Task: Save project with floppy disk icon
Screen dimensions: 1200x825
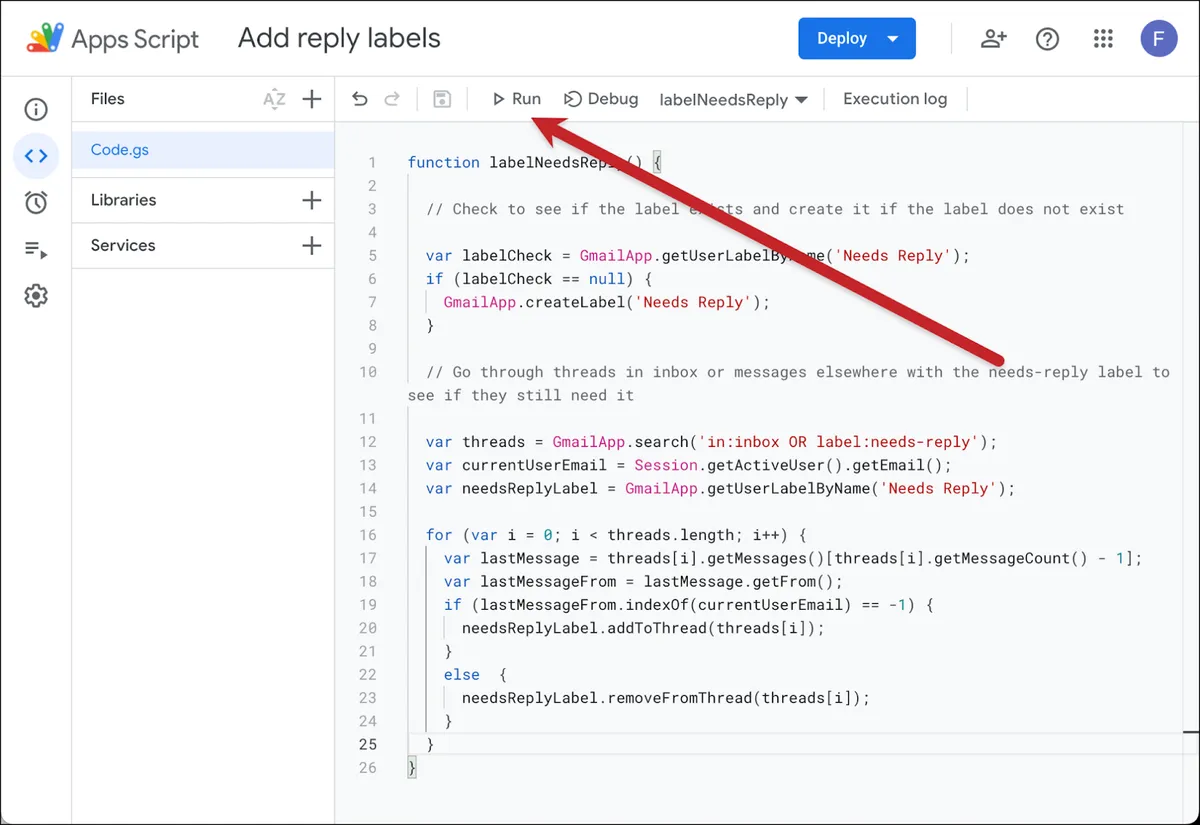Action: [442, 99]
